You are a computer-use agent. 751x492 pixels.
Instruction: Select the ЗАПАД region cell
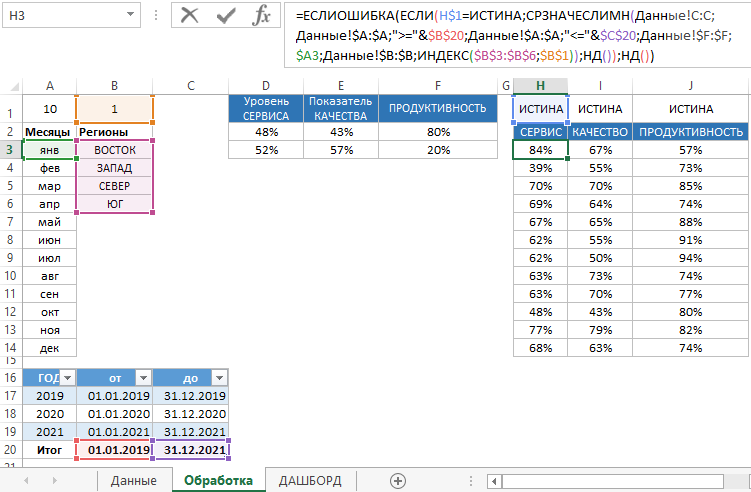pyautogui.click(x=115, y=168)
